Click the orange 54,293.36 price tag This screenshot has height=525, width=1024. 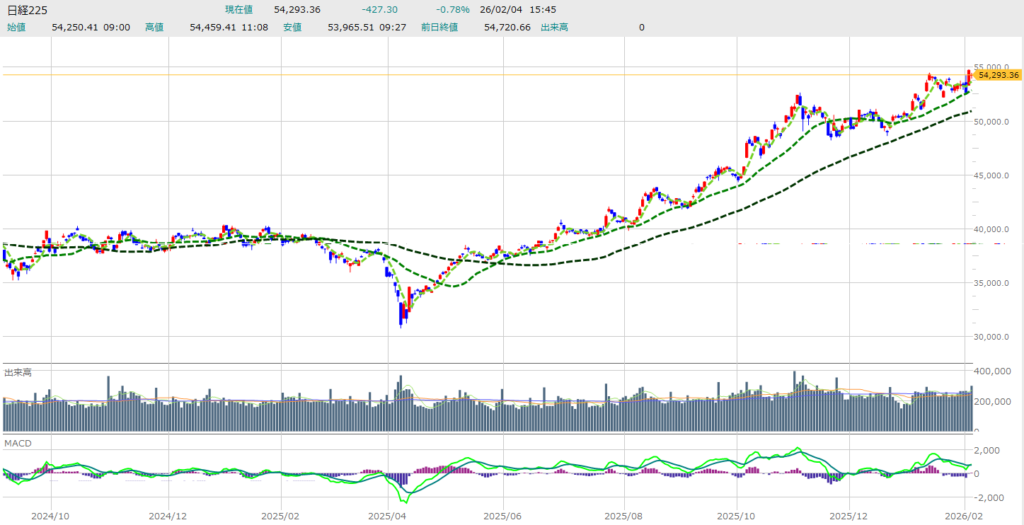click(x=998, y=75)
